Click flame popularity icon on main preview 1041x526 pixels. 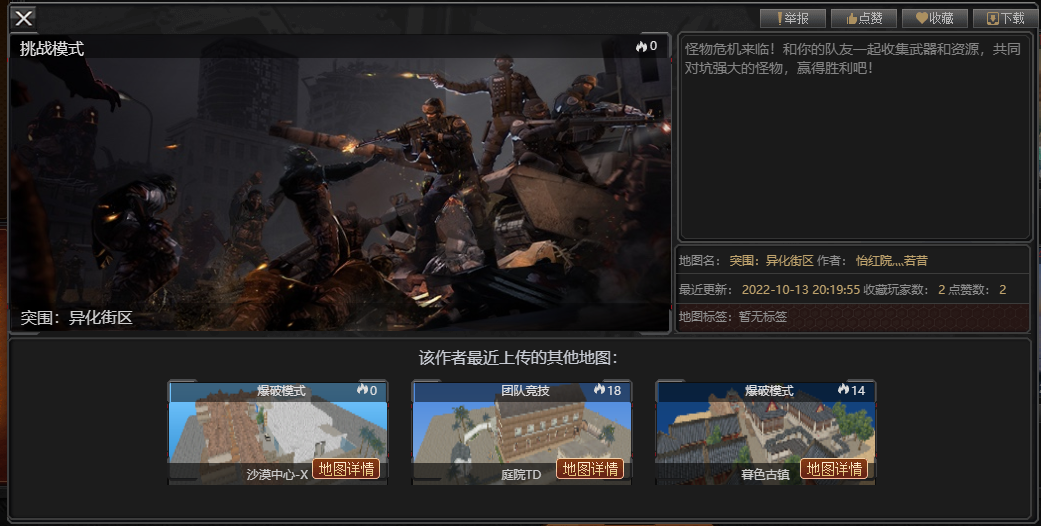(641, 46)
